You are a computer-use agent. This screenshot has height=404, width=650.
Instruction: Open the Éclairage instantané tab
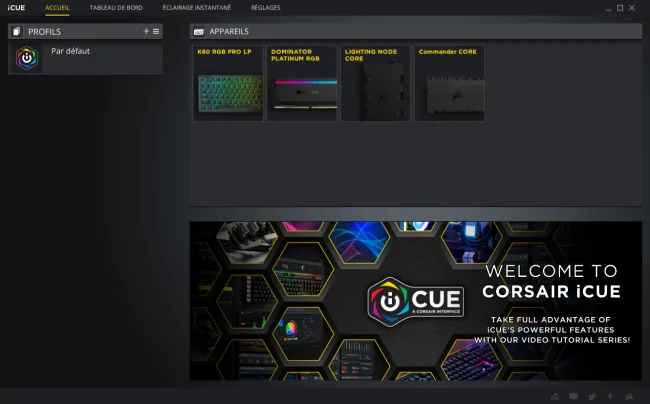(x=196, y=7)
